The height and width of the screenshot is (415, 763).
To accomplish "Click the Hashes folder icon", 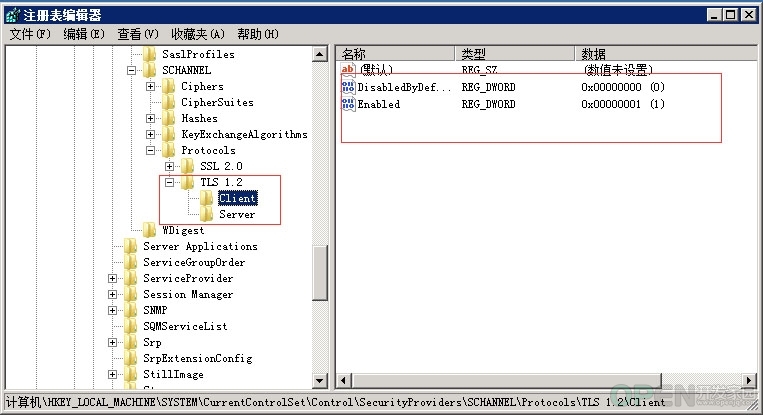I will pyautogui.click(x=169, y=118).
